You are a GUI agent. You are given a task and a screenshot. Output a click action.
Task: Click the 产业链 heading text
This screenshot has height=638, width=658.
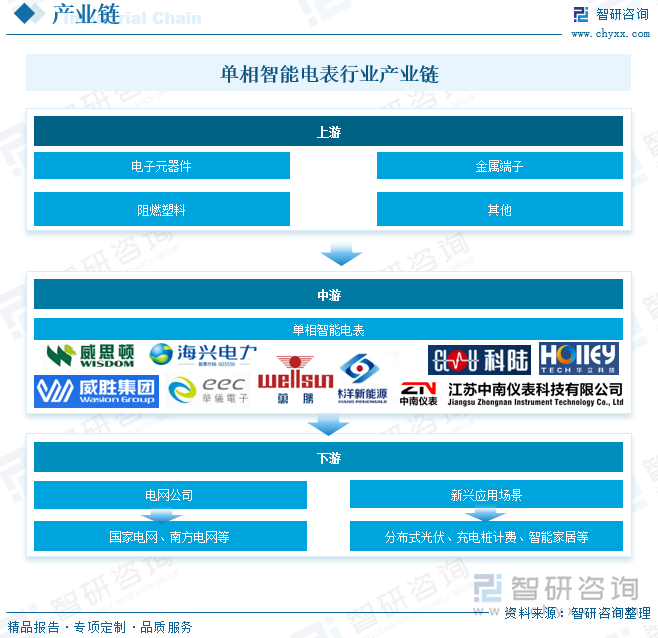click(x=86, y=14)
